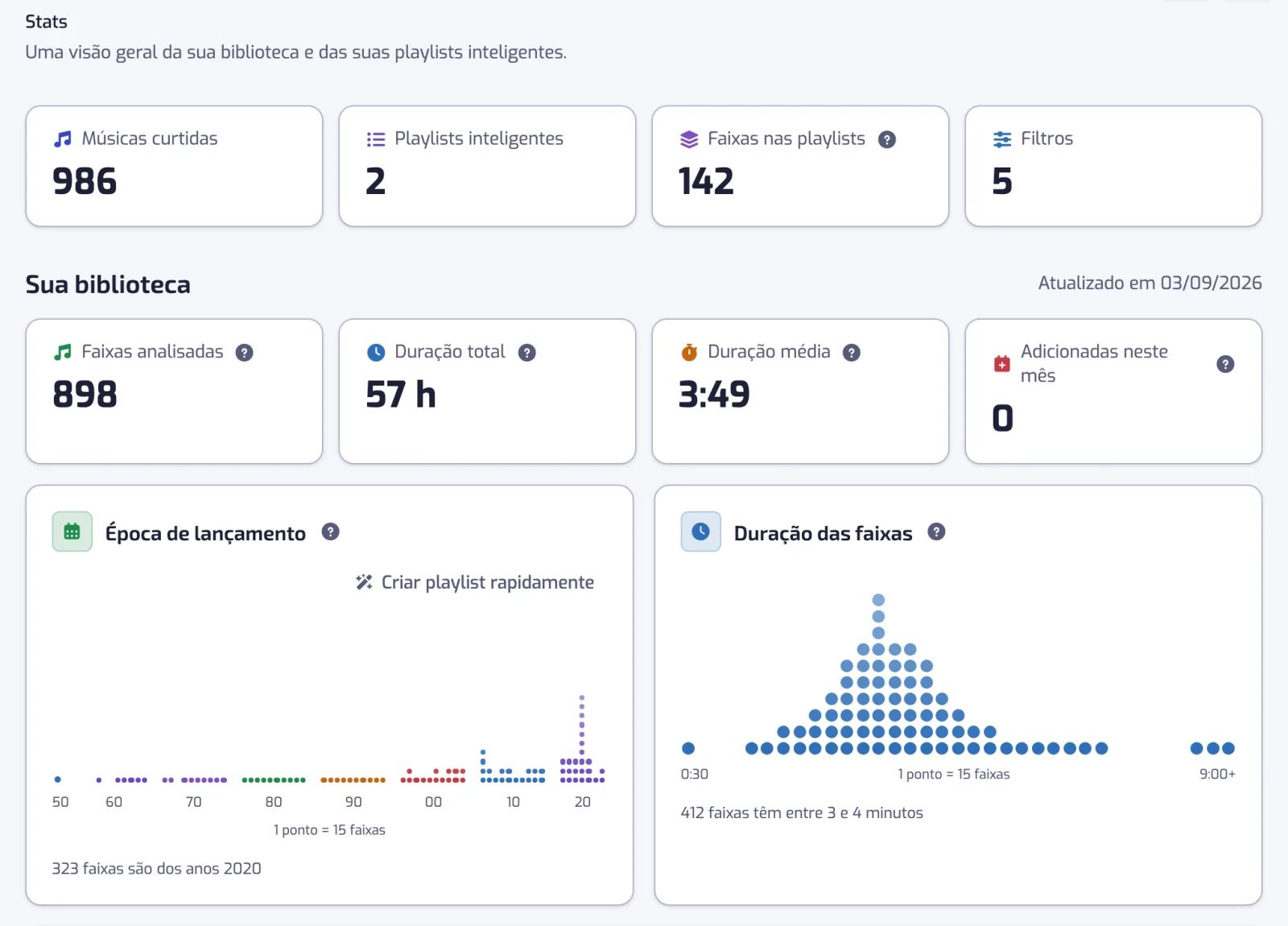Image resolution: width=1288 pixels, height=926 pixels.
Task: Click the summary 412 faixas têm entre 3 e 4 minutos
Action: pos(802,812)
